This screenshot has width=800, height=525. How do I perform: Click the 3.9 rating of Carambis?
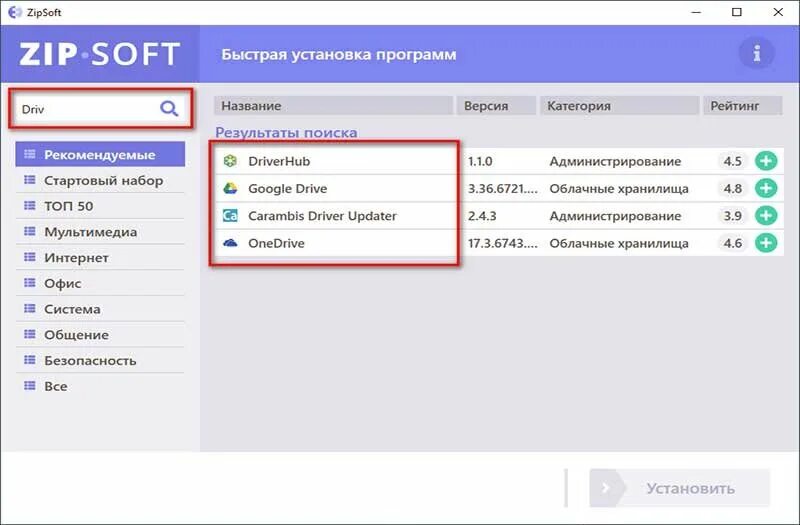pos(733,216)
